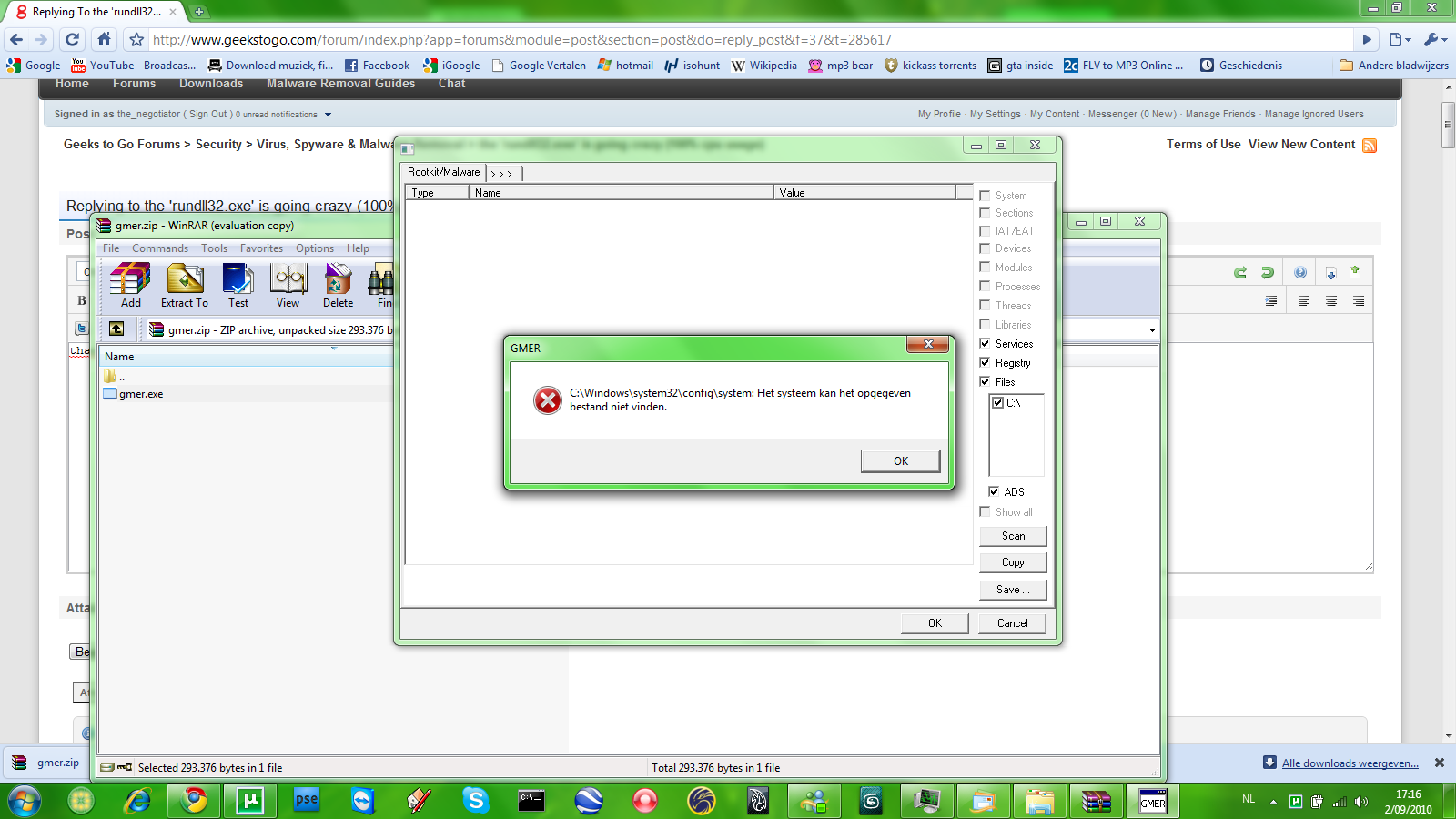Viewport: 1456px width, 819px height.
Task: Open the Wikipedia bookmark
Action: tap(764, 66)
